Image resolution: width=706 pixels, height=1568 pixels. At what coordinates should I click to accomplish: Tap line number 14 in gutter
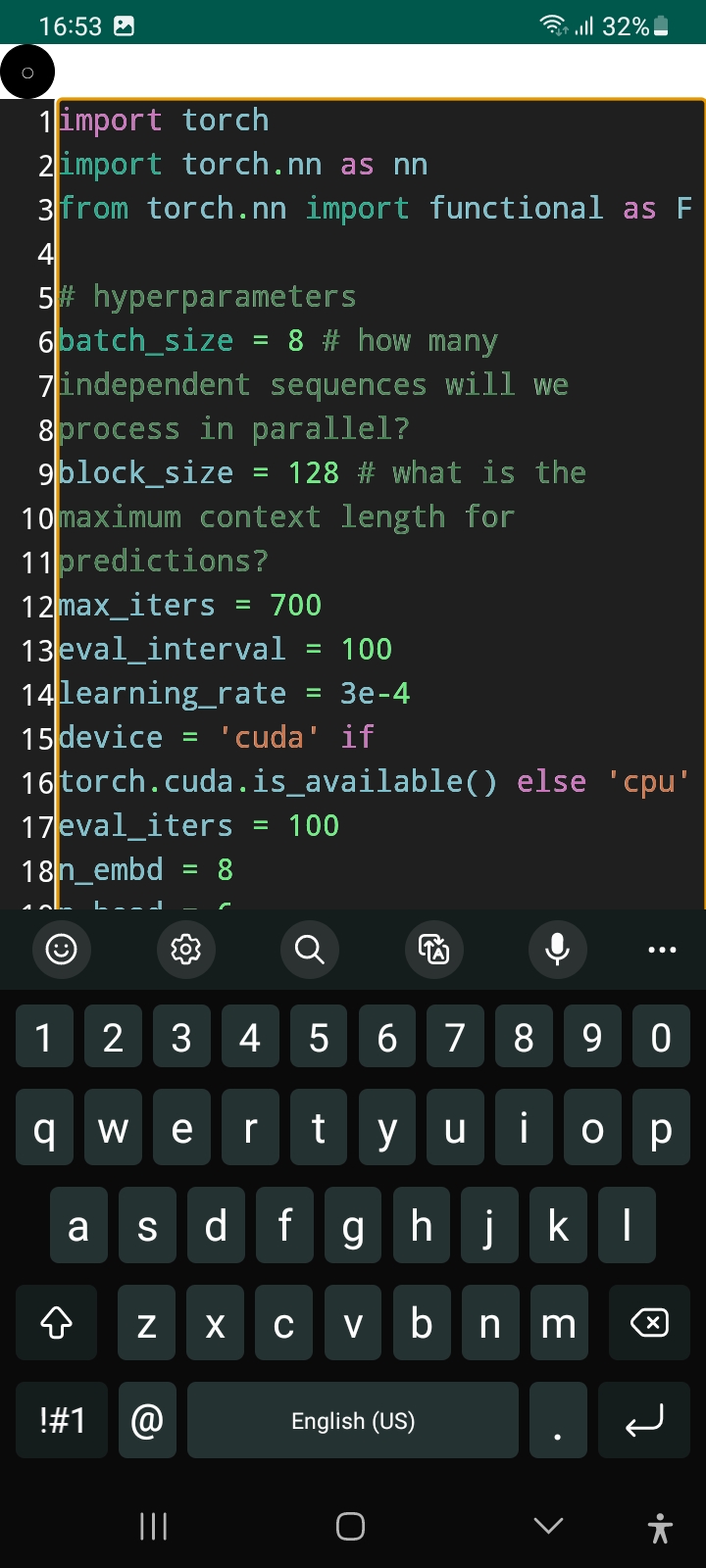click(37, 695)
